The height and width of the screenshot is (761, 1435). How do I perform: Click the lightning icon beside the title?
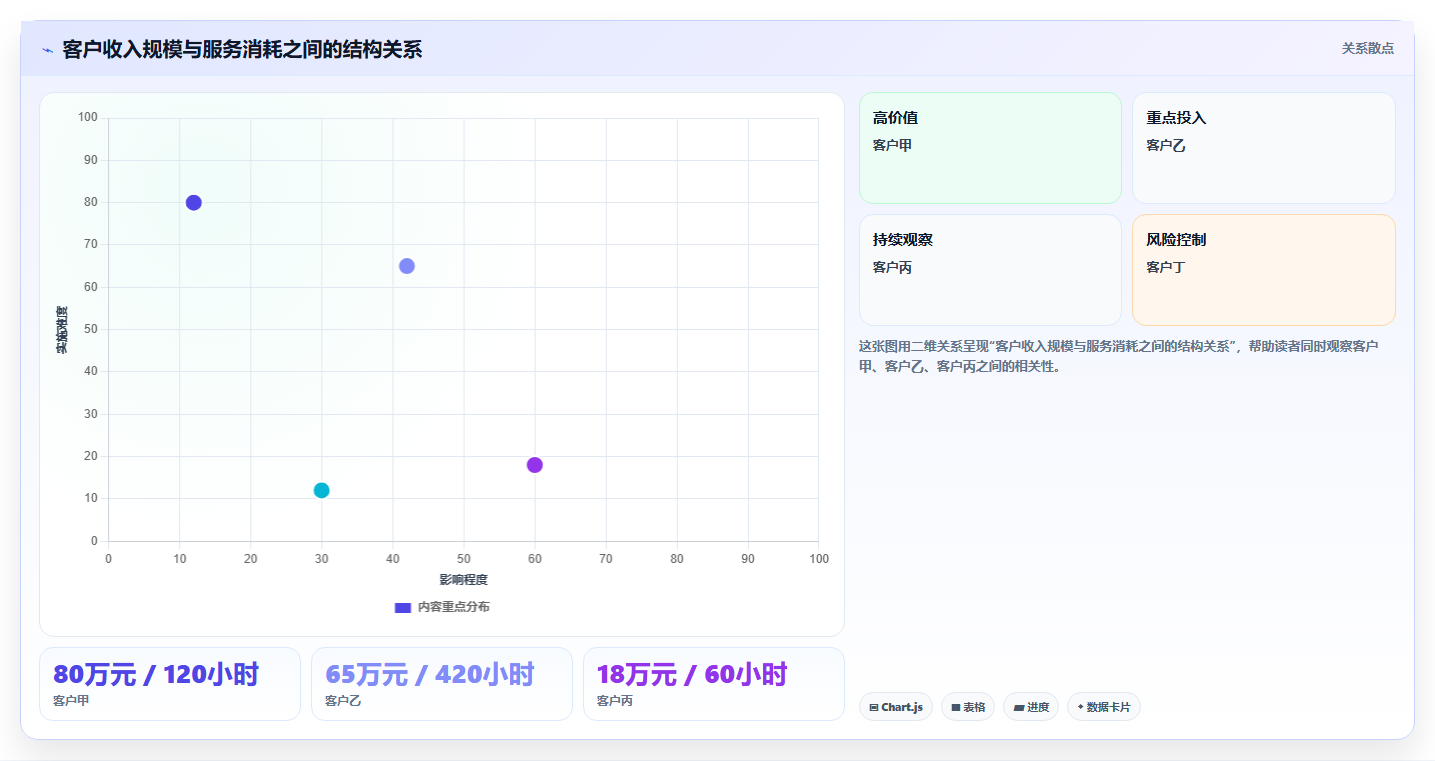(47, 50)
